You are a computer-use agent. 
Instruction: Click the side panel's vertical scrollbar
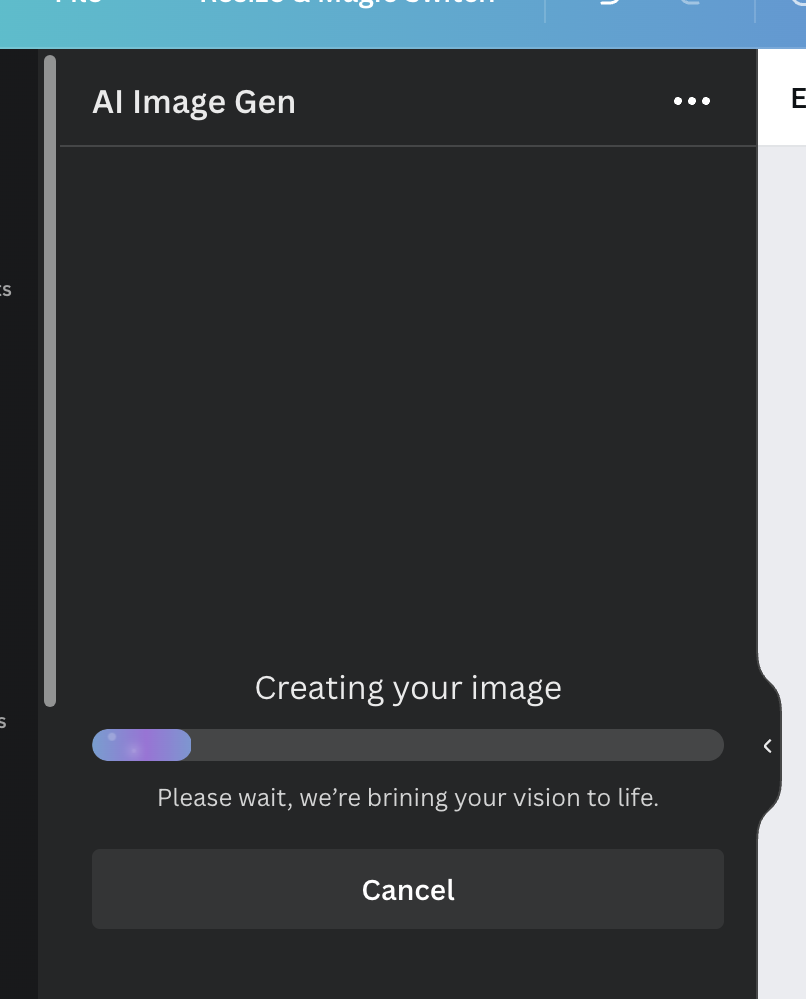50,380
